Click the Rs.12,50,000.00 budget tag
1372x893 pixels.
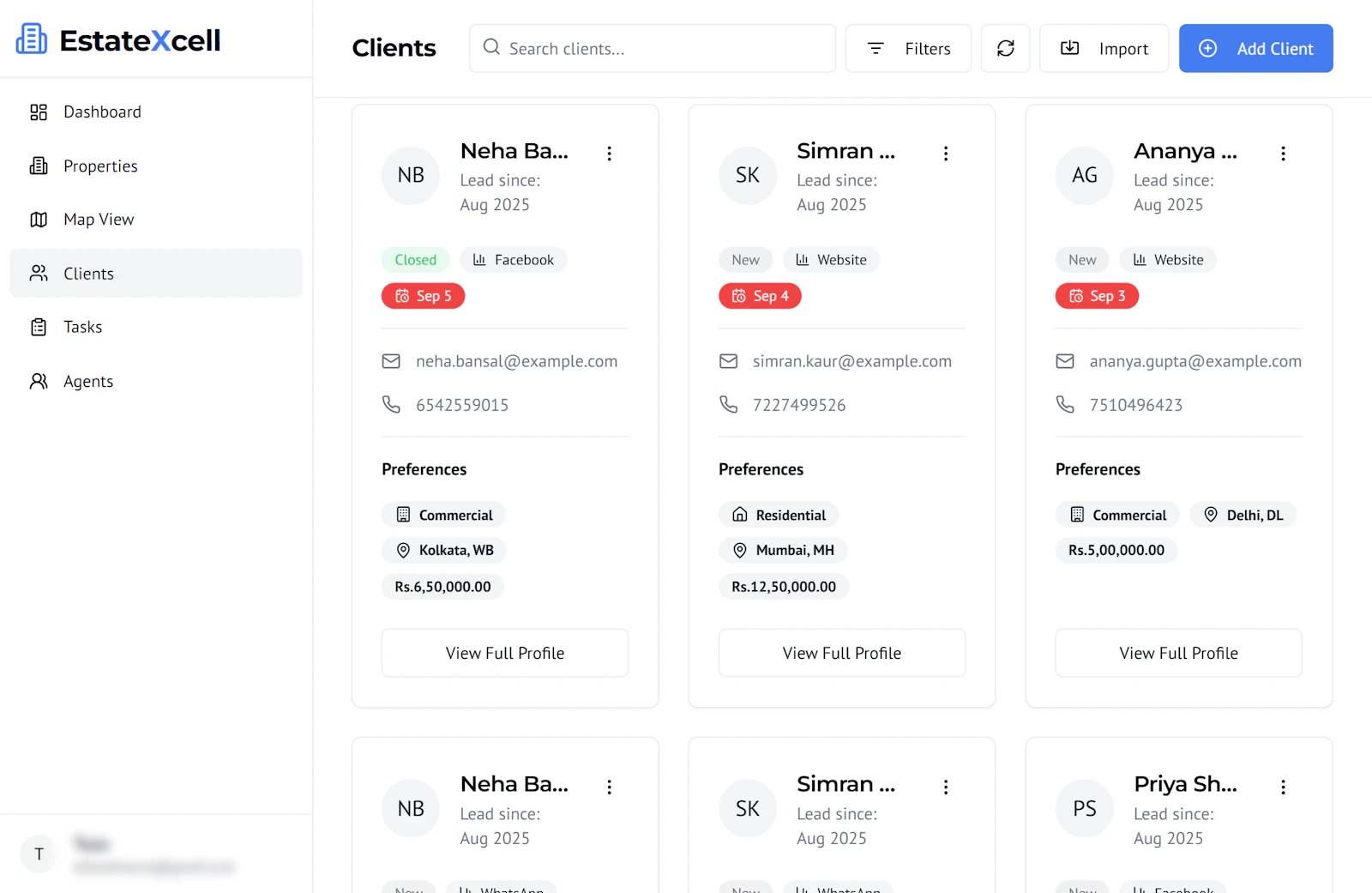coord(784,587)
